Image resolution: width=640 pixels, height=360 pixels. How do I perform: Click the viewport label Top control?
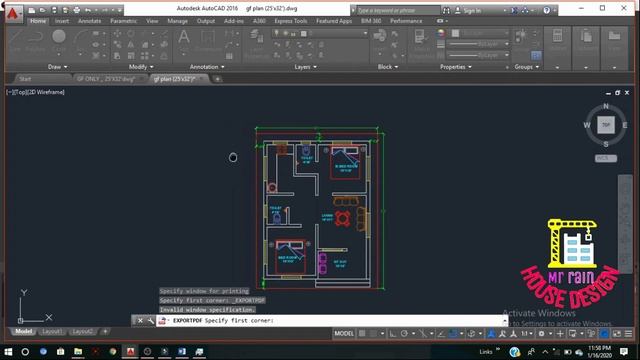point(20,92)
